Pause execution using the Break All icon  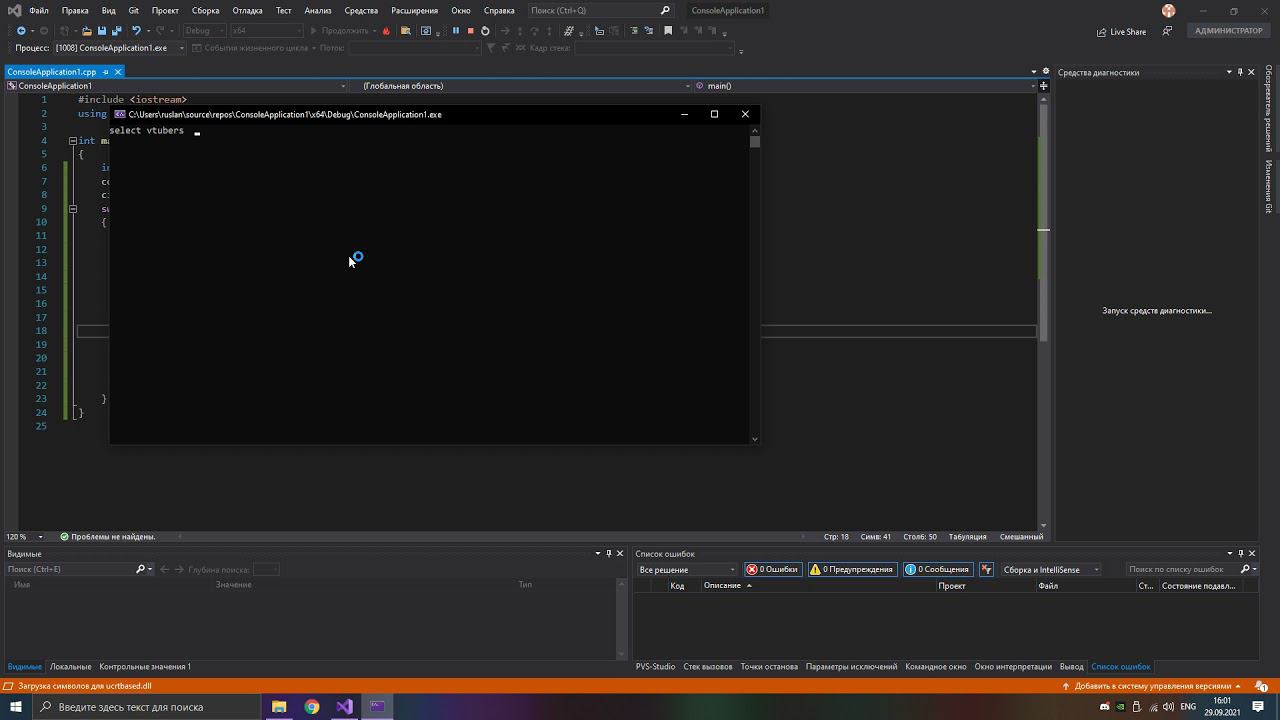[x=455, y=31]
